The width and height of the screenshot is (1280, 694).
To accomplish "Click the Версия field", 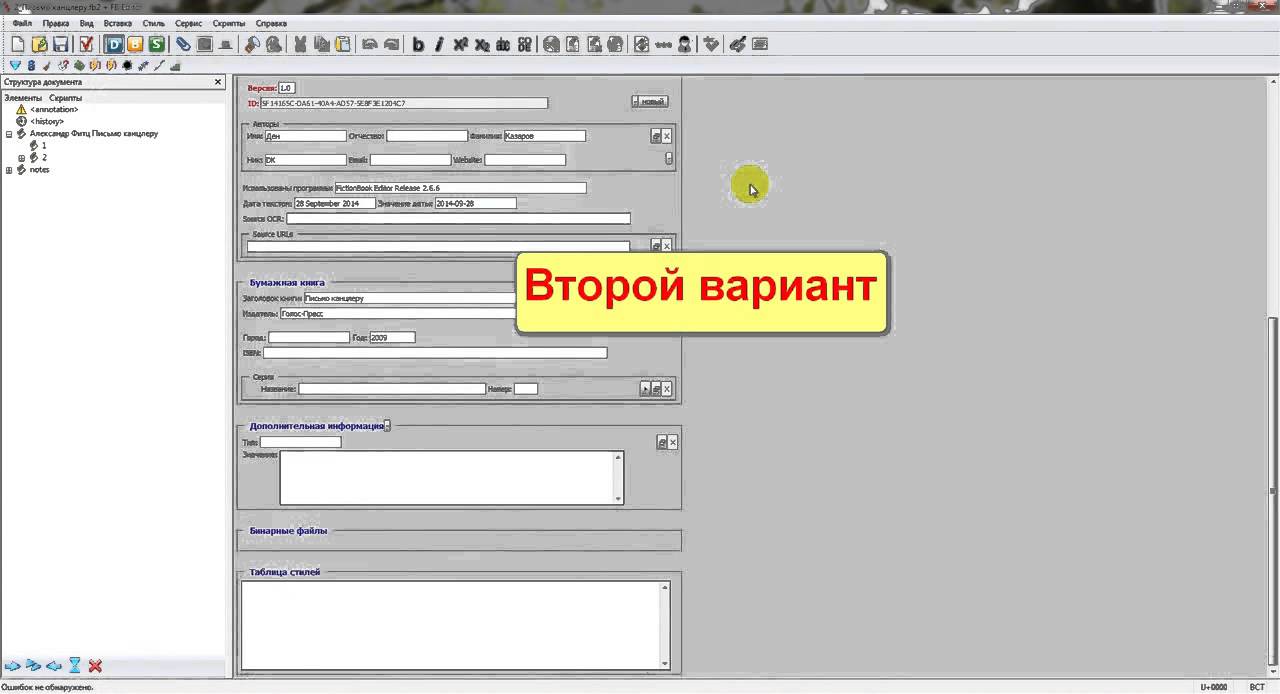I will pos(287,88).
